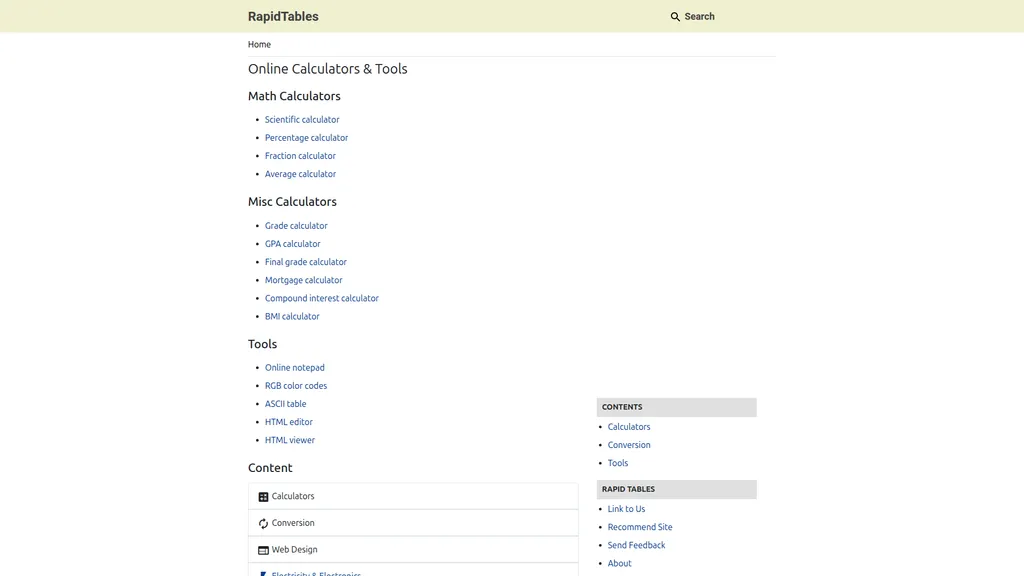The height and width of the screenshot is (576, 1024).
Task: Open Compound interest calculator link
Action: coord(321,298)
